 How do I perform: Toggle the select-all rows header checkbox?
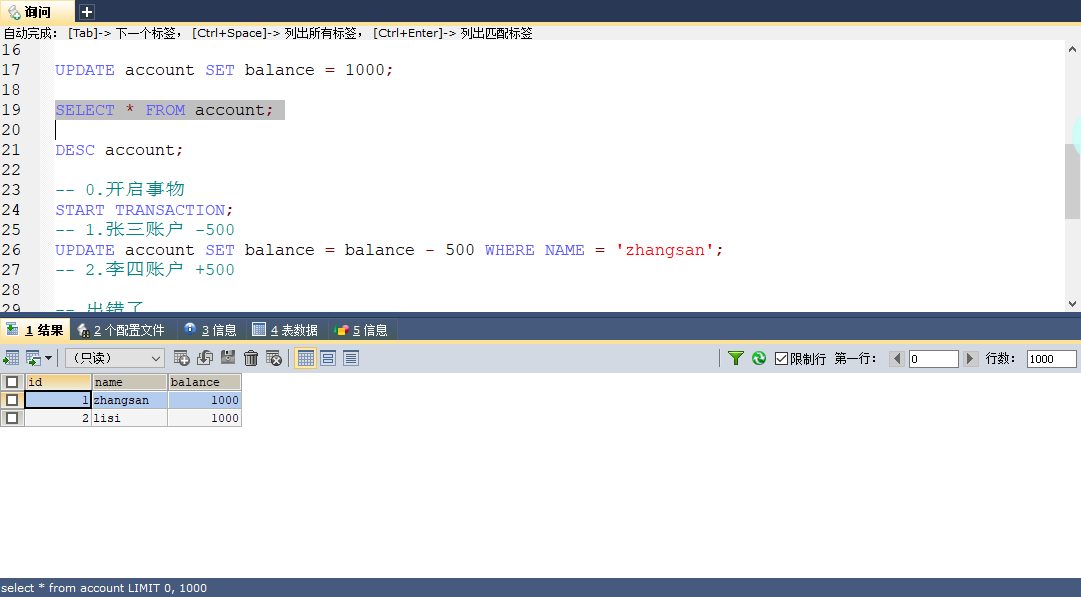(x=12, y=382)
